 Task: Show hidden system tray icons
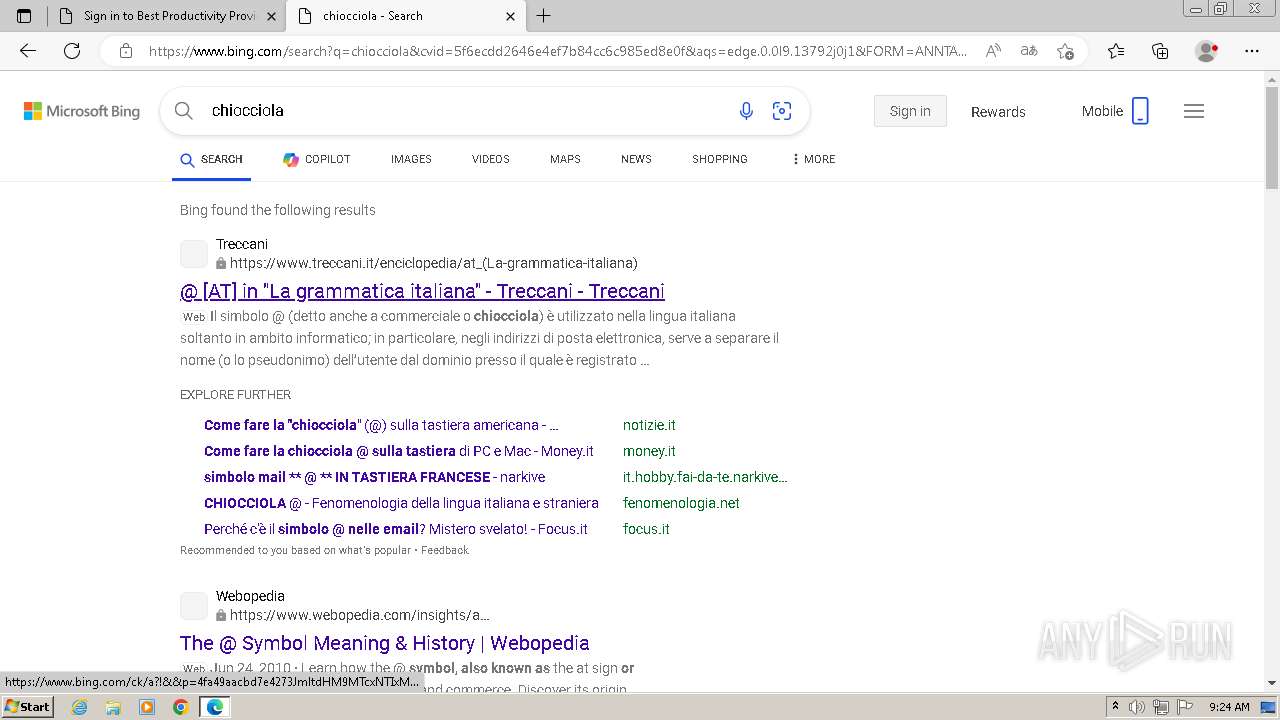(x=1115, y=707)
